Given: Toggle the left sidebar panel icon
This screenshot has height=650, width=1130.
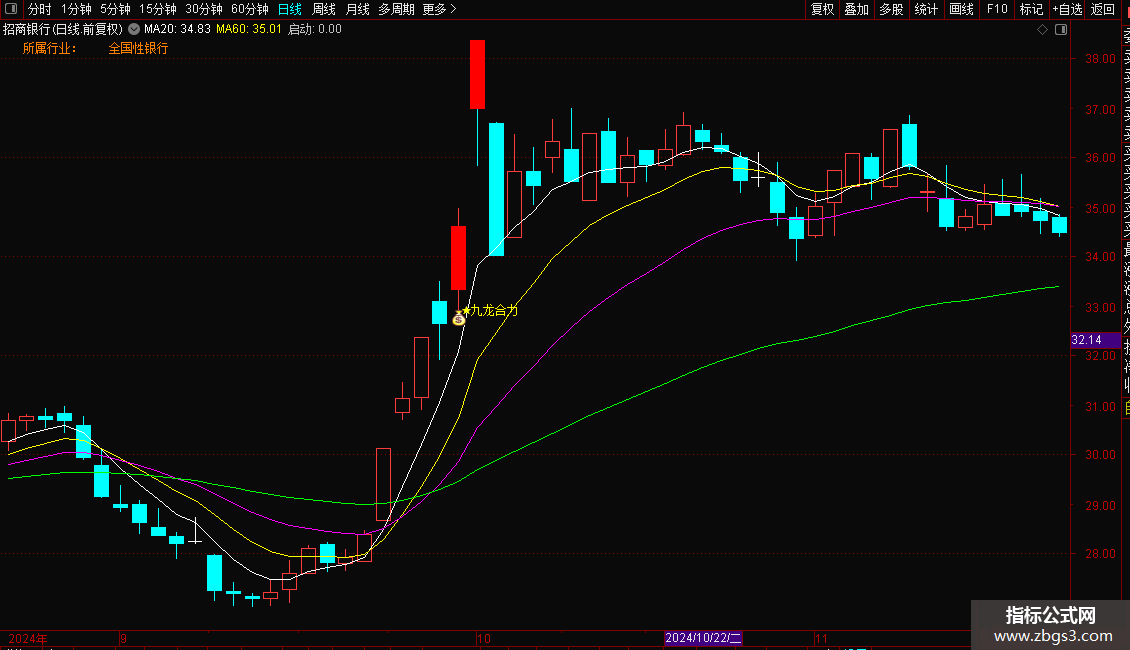Looking at the screenshot, I should [x=11, y=9].
